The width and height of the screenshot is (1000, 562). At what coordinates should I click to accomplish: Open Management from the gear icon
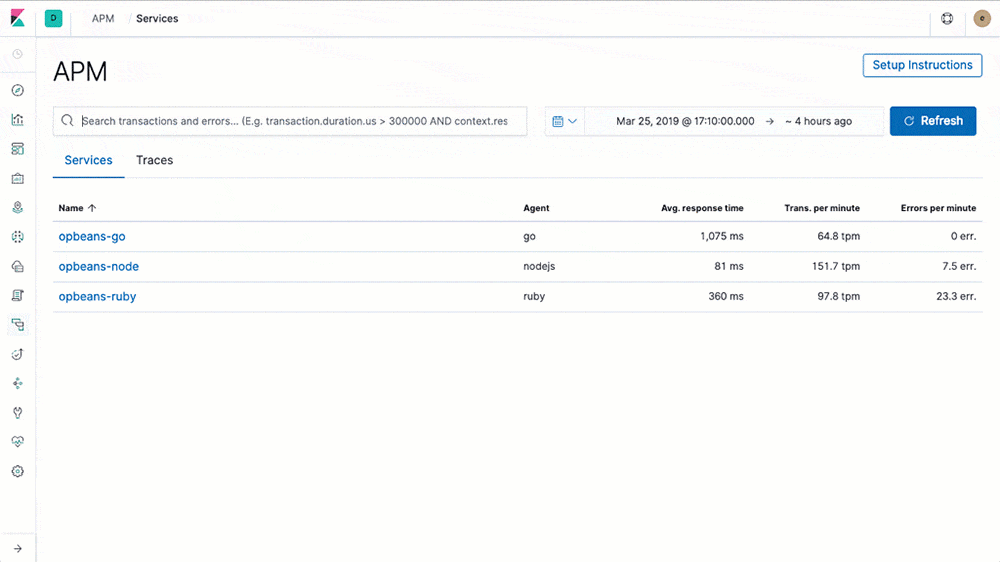pyautogui.click(x=17, y=471)
